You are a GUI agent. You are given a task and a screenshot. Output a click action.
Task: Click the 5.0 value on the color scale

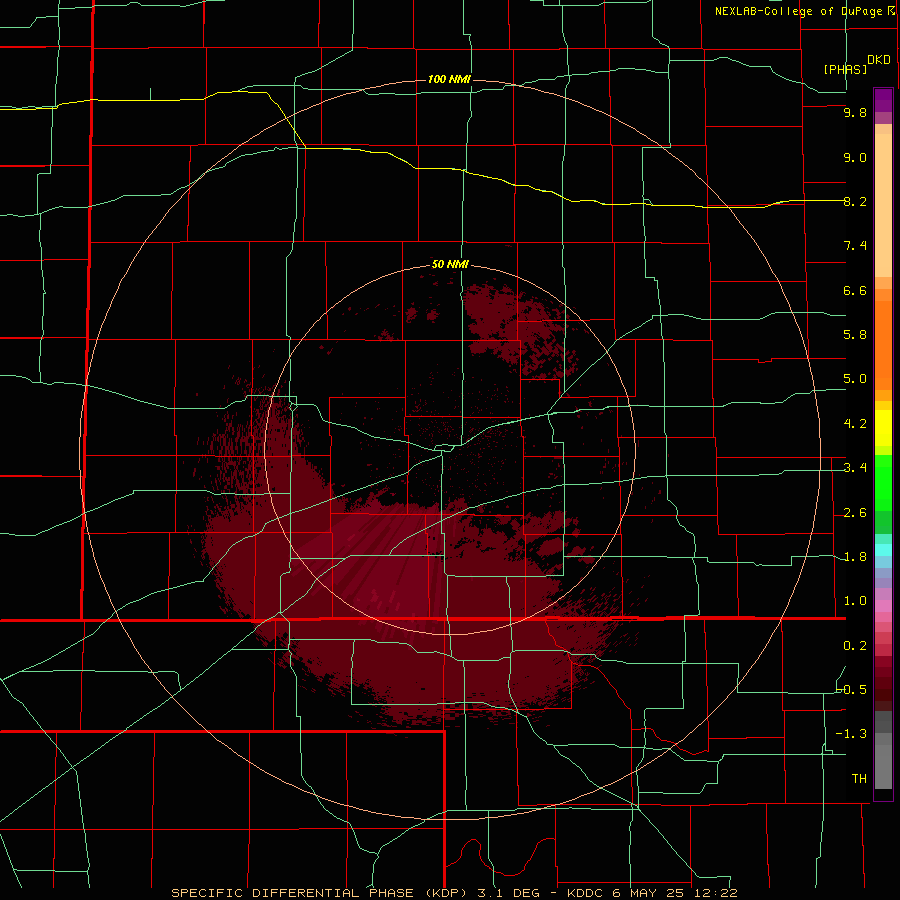click(855, 379)
